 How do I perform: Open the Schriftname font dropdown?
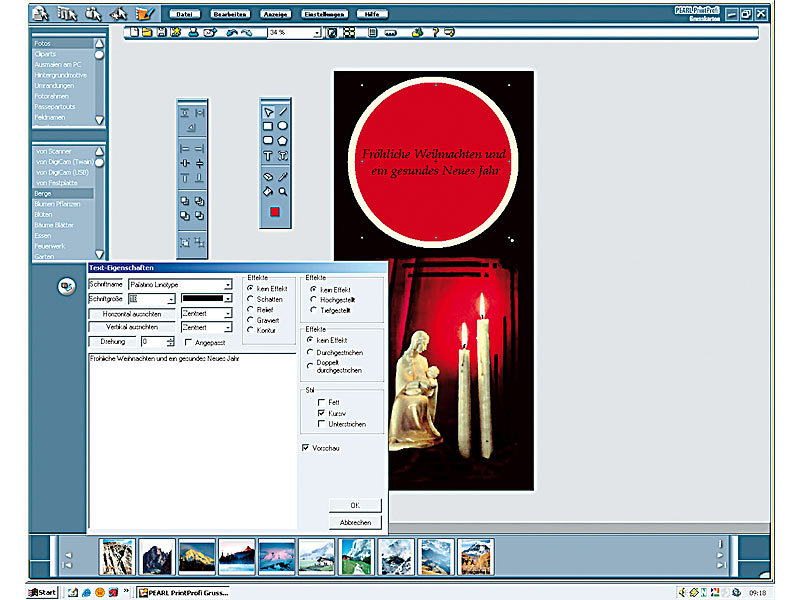[228, 285]
